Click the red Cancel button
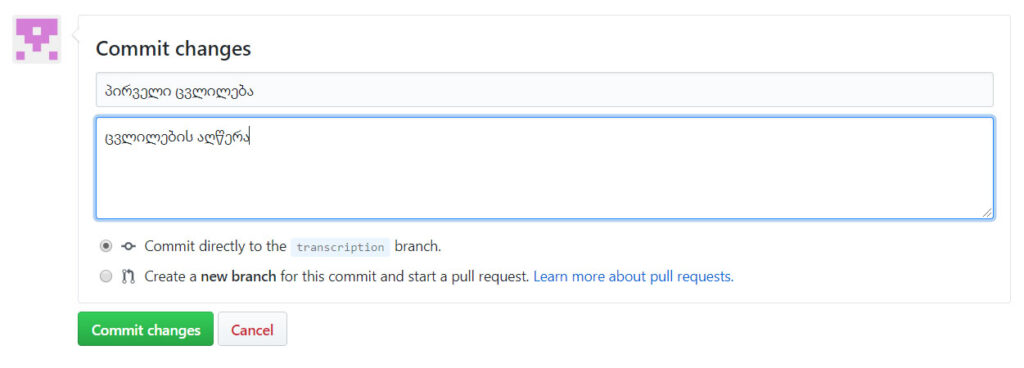 point(252,330)
